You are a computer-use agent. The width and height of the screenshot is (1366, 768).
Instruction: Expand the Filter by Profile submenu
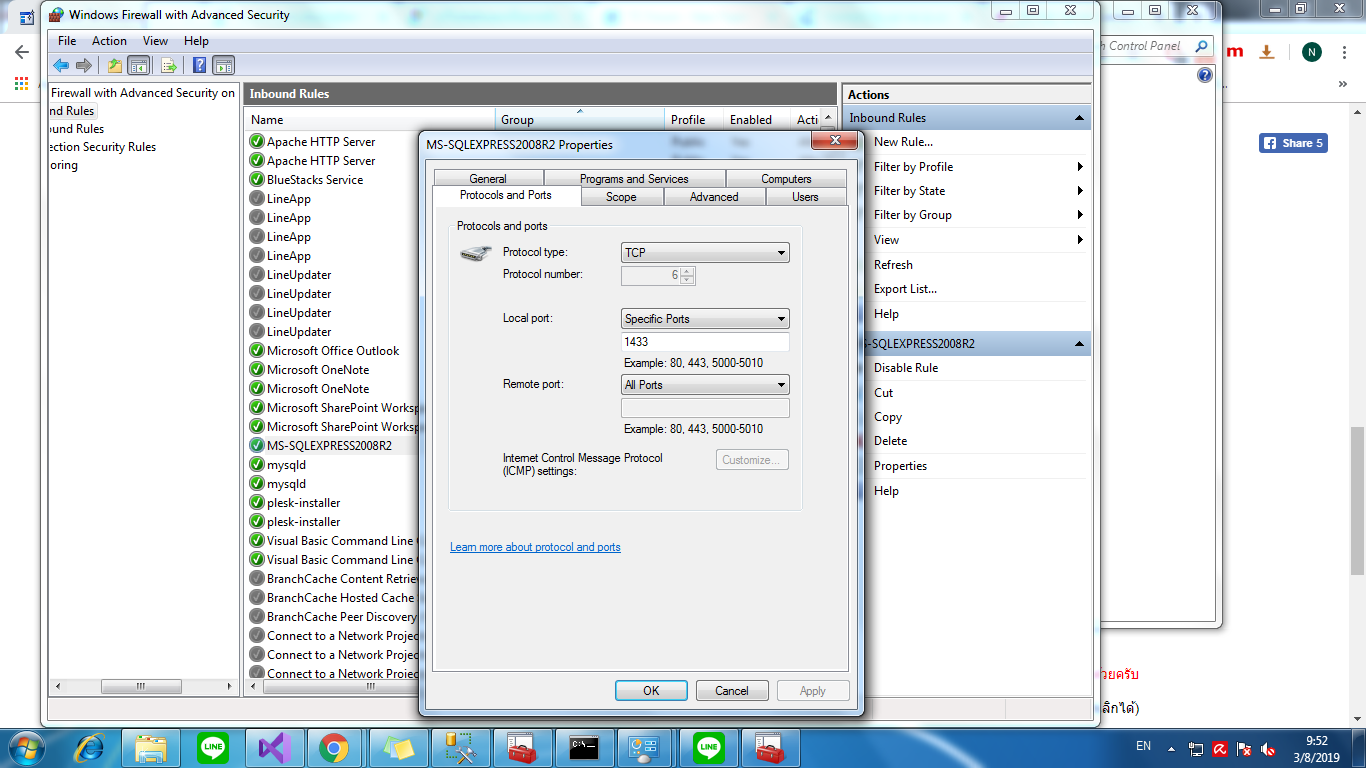tap(1081, 167)
